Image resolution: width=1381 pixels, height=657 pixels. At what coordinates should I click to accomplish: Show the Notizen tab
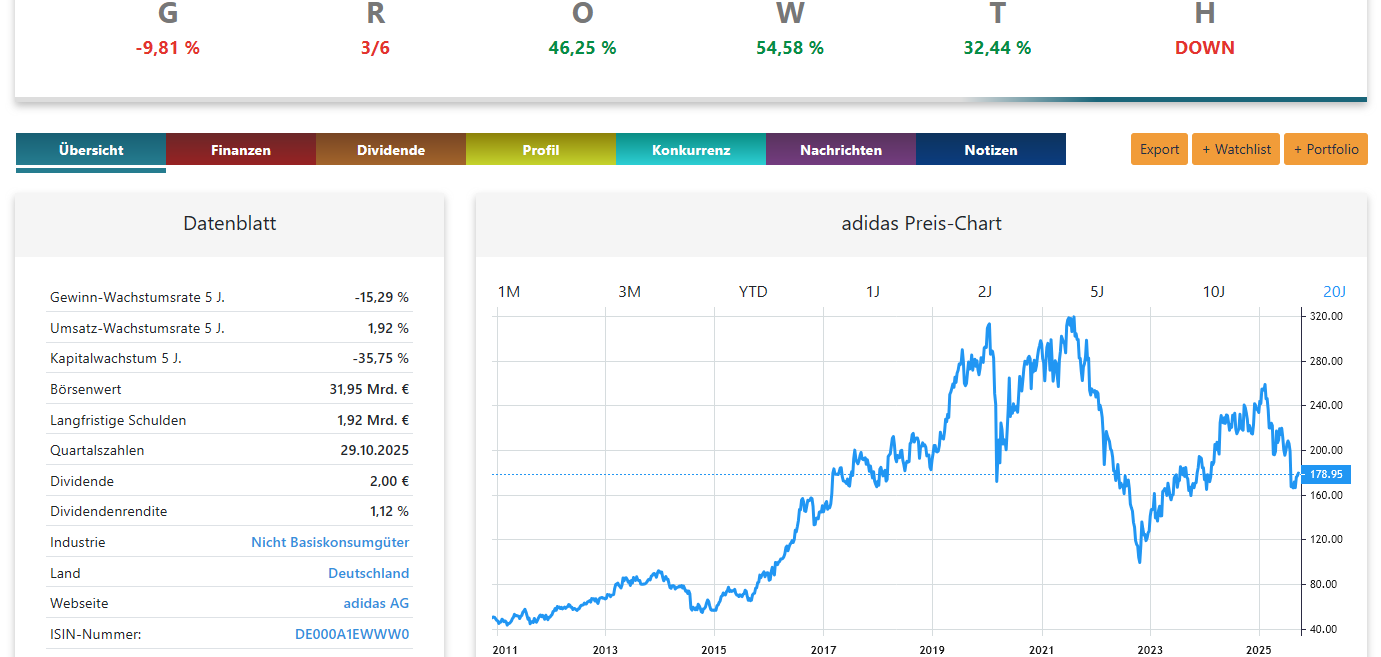point(990,150)
